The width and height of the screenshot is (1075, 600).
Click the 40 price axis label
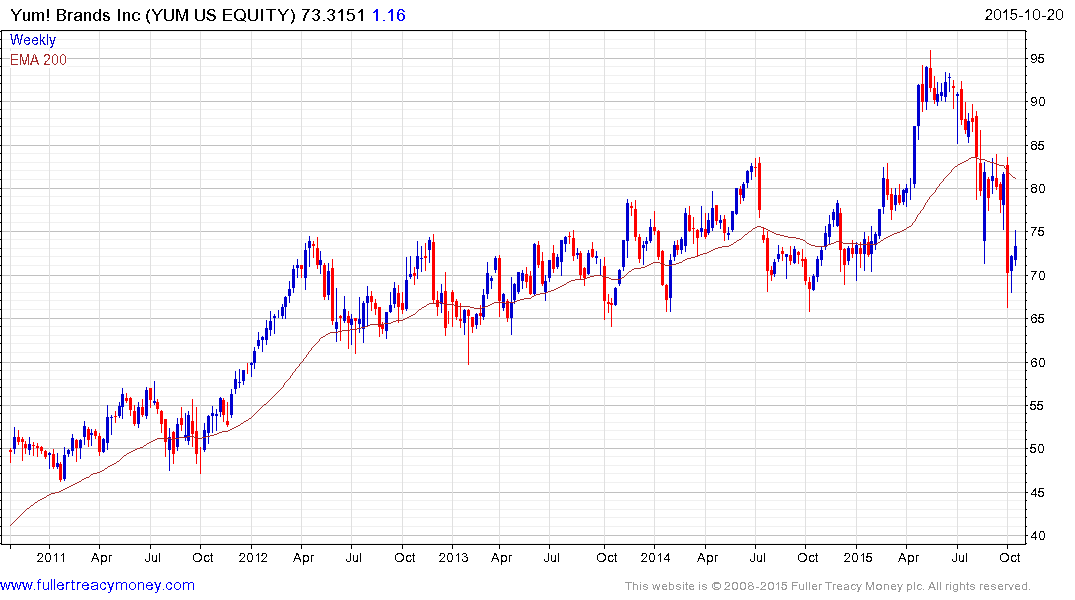[1037, 536]
